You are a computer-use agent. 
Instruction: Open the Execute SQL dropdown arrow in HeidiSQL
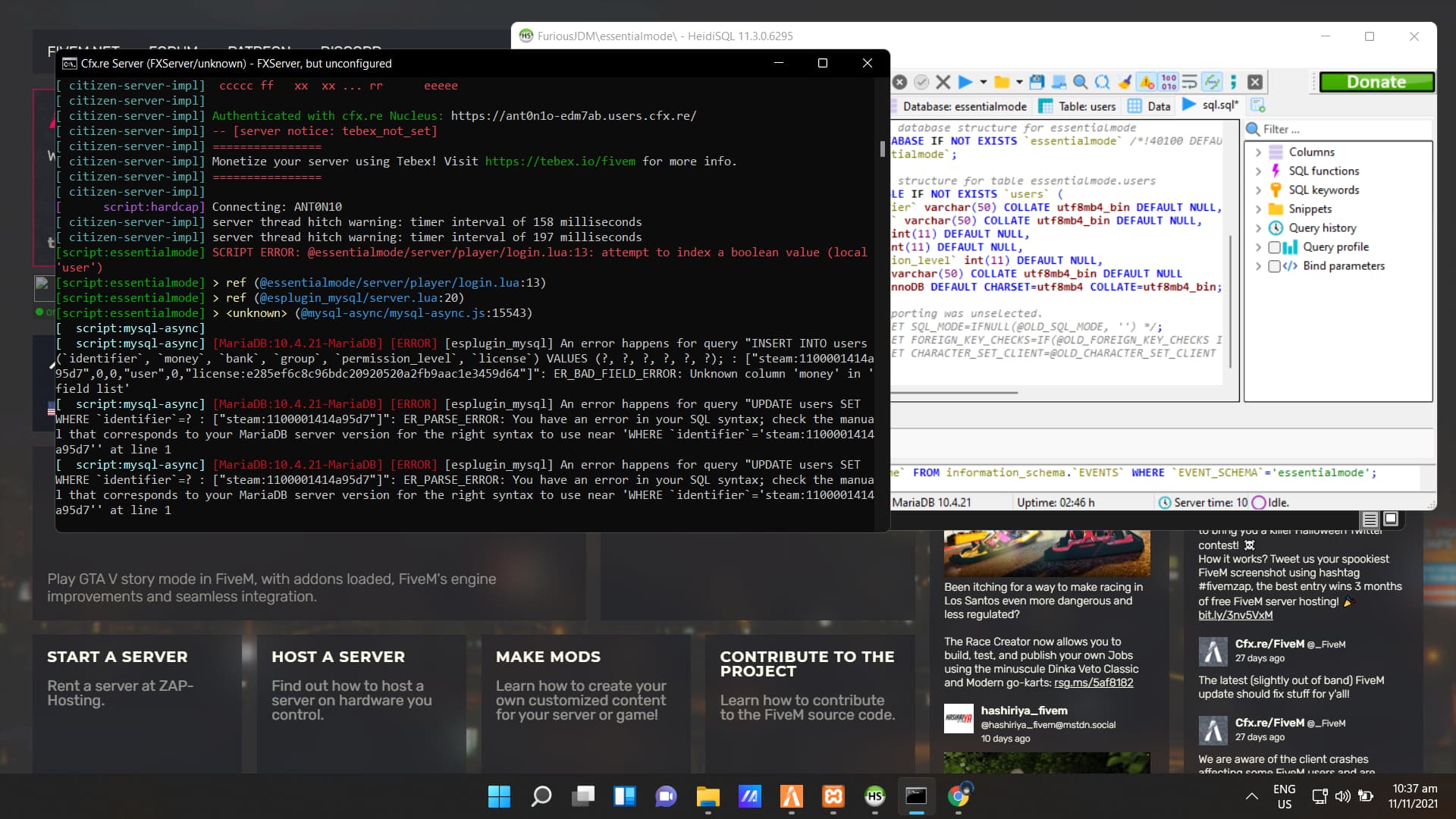coord(983,82)
